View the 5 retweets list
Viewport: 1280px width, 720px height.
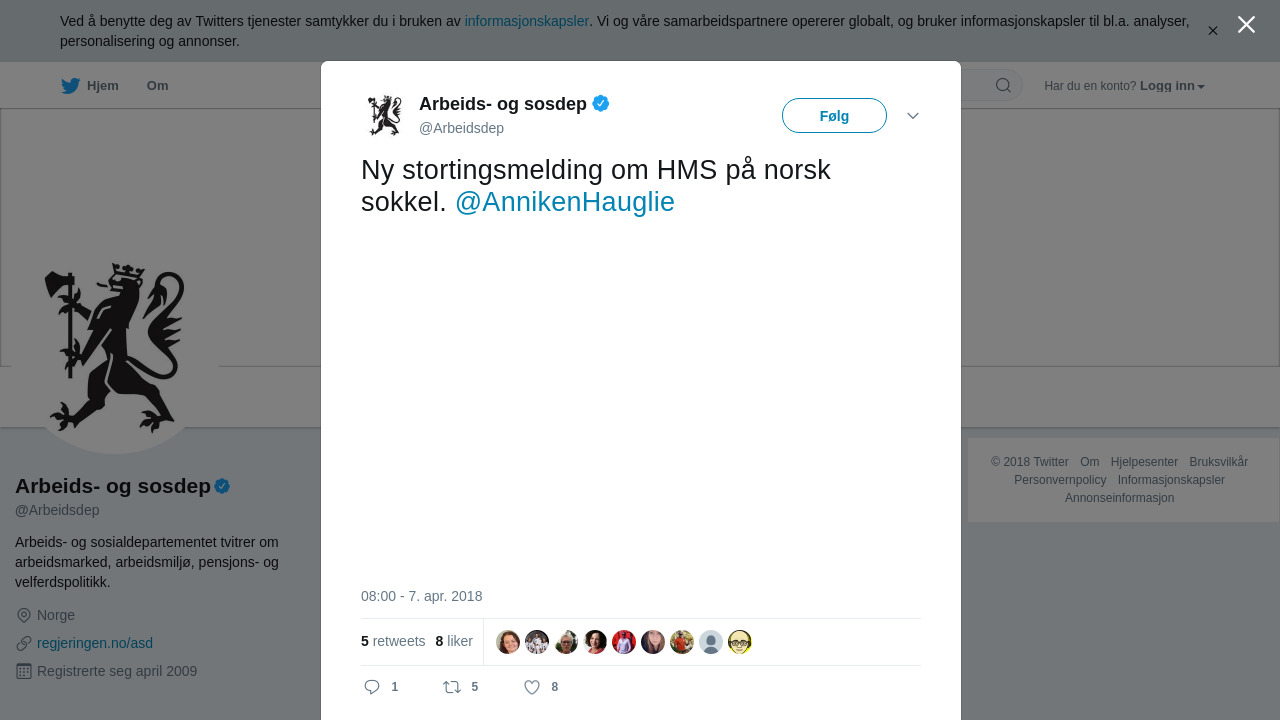point(393,641)
